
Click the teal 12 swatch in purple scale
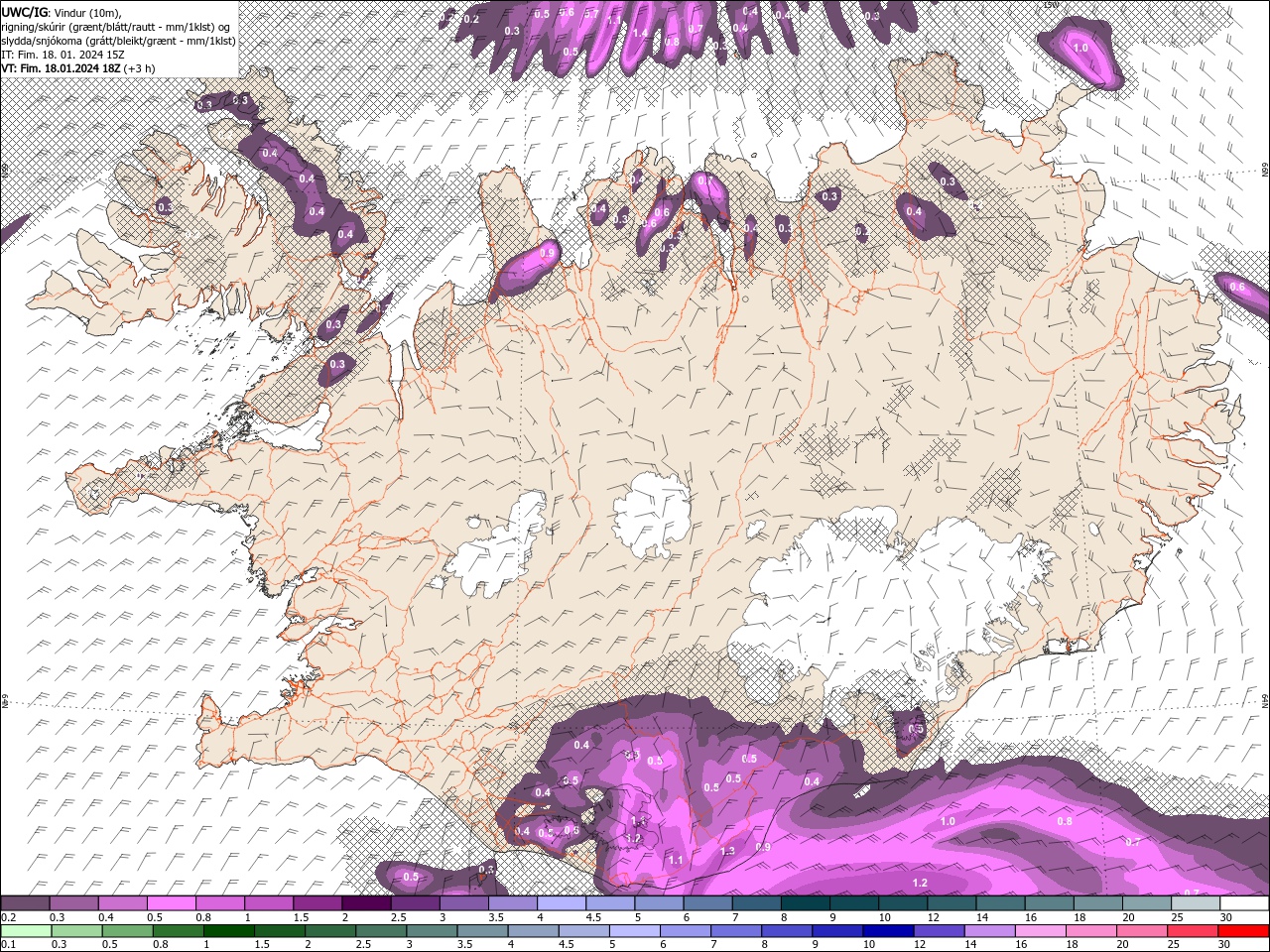[x=951, y=903]
